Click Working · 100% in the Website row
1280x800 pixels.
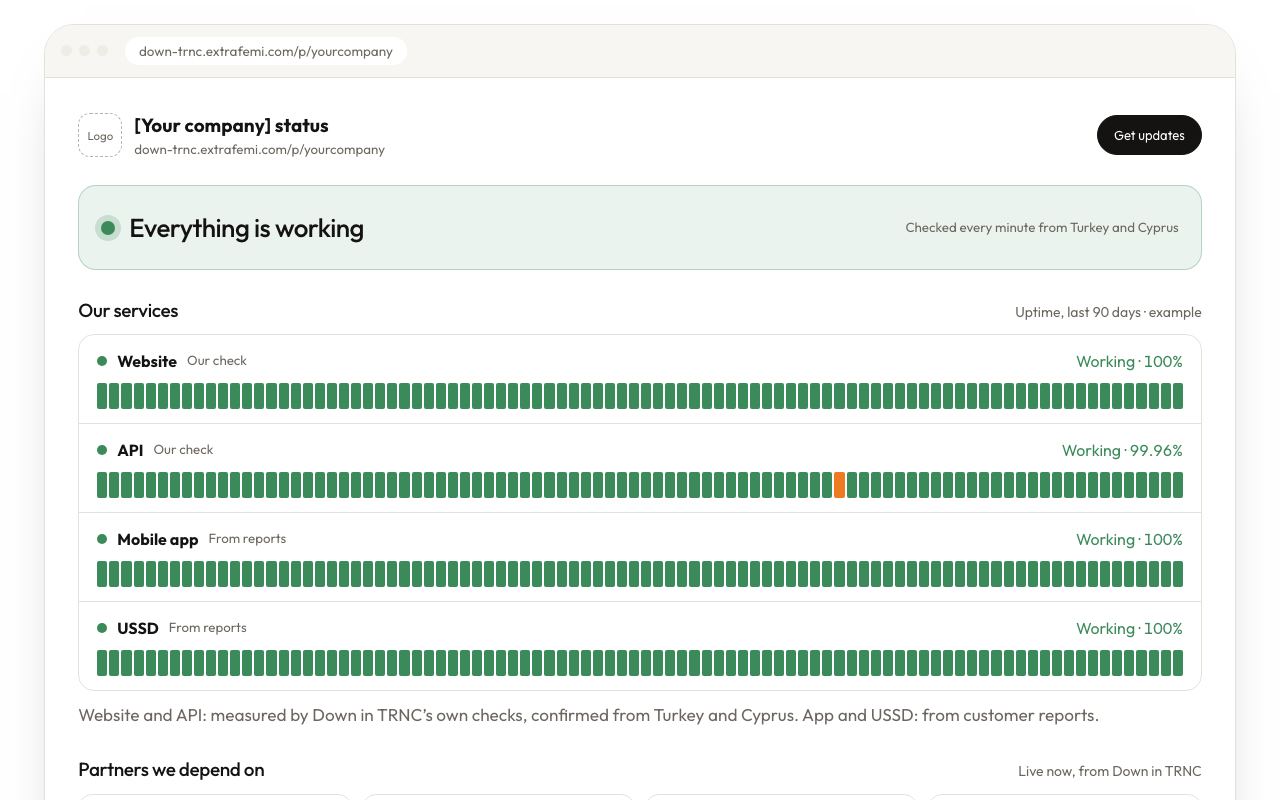tap(1129, 361)
